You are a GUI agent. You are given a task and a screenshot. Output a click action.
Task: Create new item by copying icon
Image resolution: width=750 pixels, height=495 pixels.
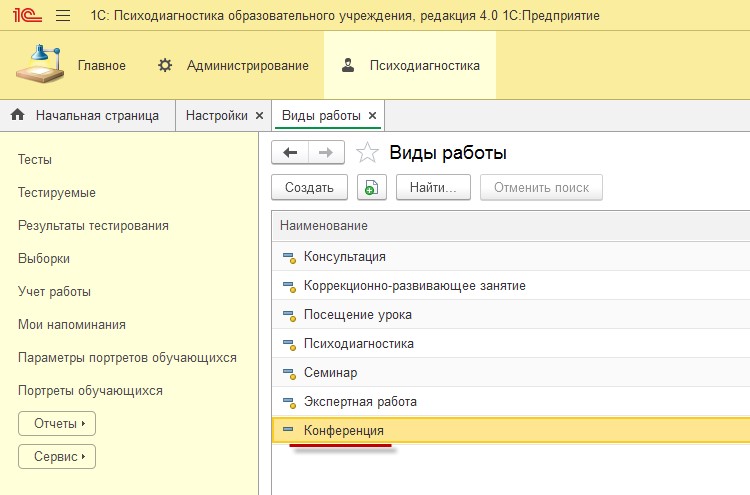click(x=372, y=187)
